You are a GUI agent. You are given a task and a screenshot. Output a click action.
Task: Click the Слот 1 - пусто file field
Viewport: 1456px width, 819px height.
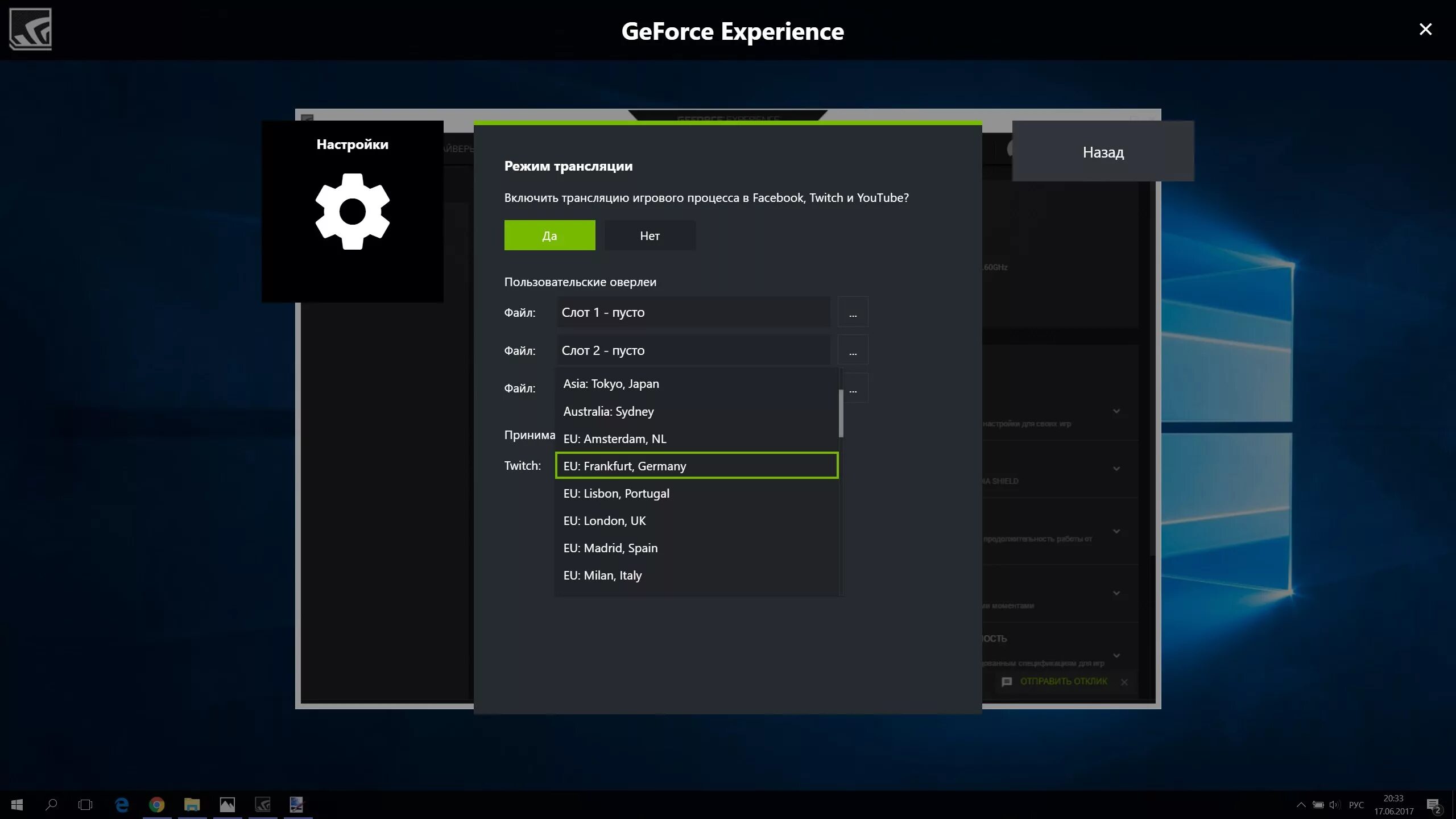693,312
